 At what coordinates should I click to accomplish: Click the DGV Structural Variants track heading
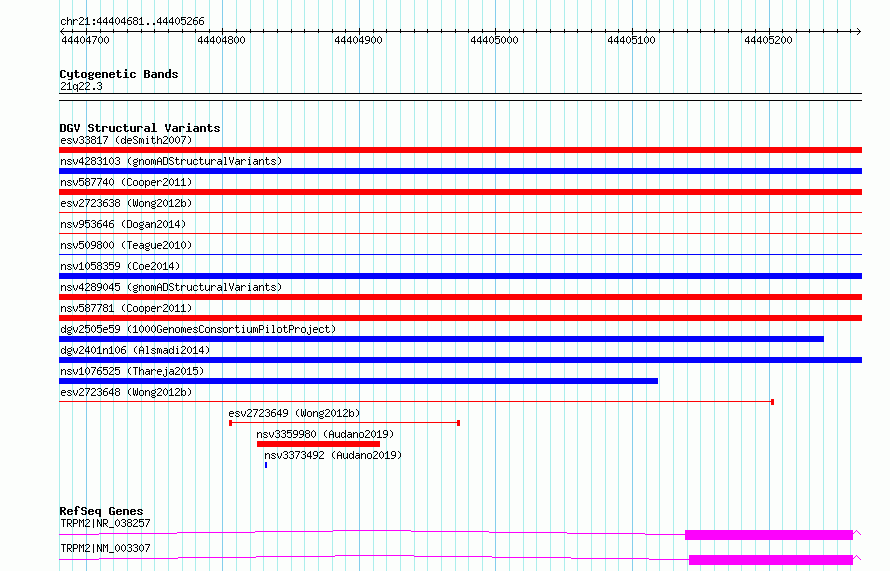tap(140, 128)
